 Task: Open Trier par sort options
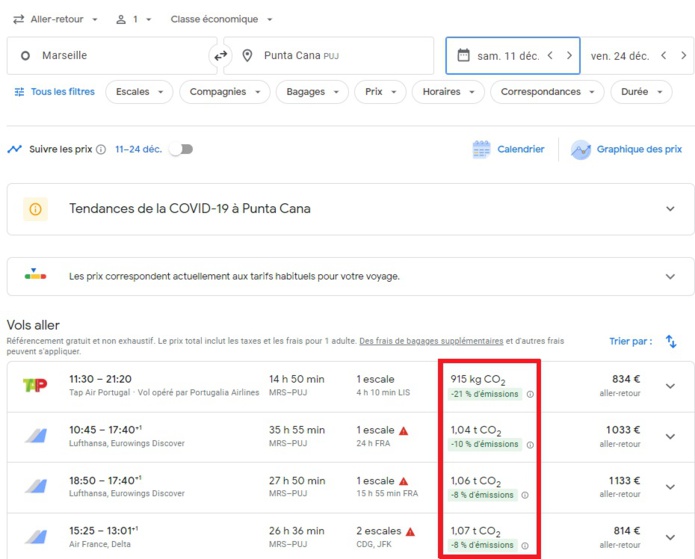coord(630,341)
